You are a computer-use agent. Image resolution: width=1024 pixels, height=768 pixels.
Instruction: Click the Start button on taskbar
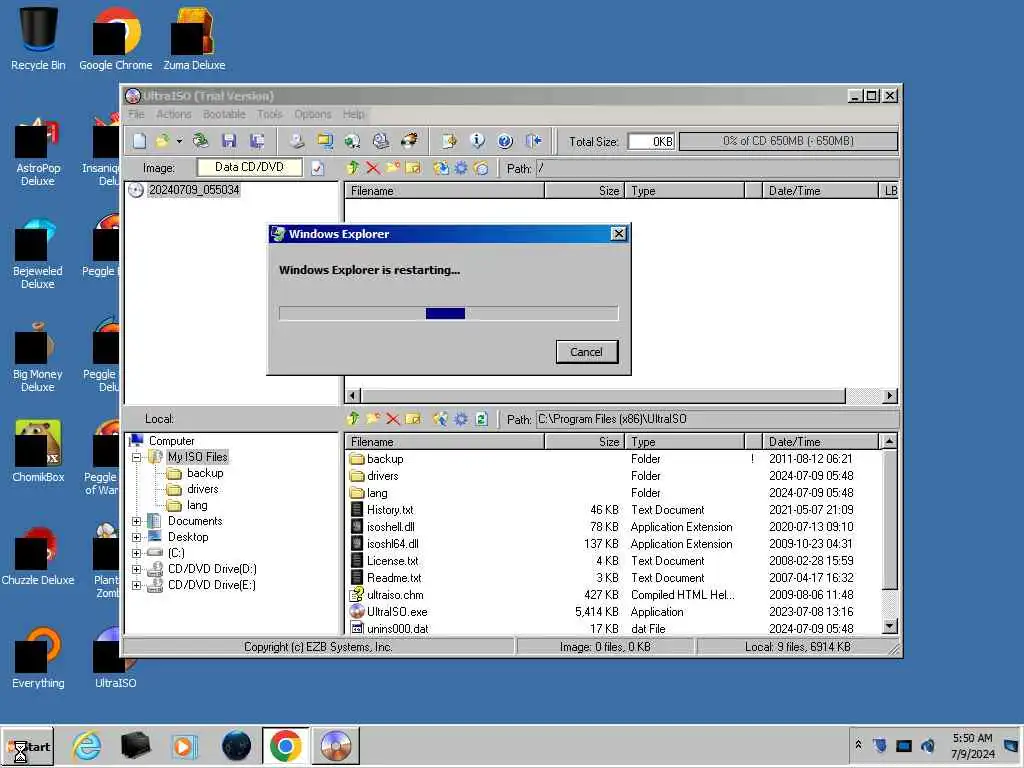[x=27, y=746]
